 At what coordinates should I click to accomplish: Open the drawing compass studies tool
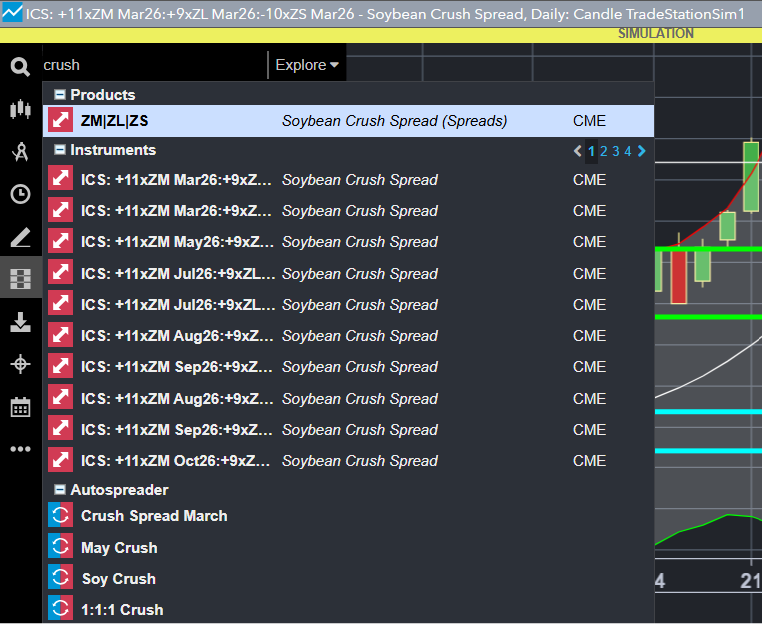pyautogui.click(x=20, y=152)
